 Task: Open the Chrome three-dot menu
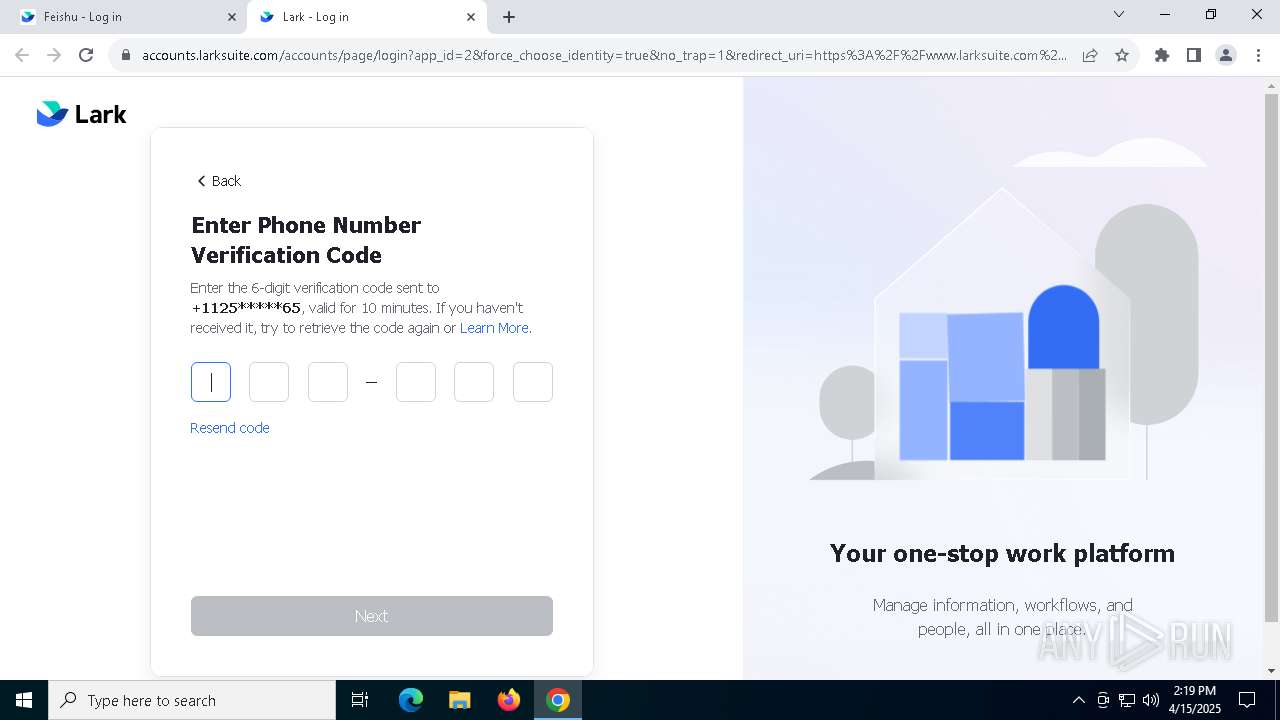tap(1258, 55)
